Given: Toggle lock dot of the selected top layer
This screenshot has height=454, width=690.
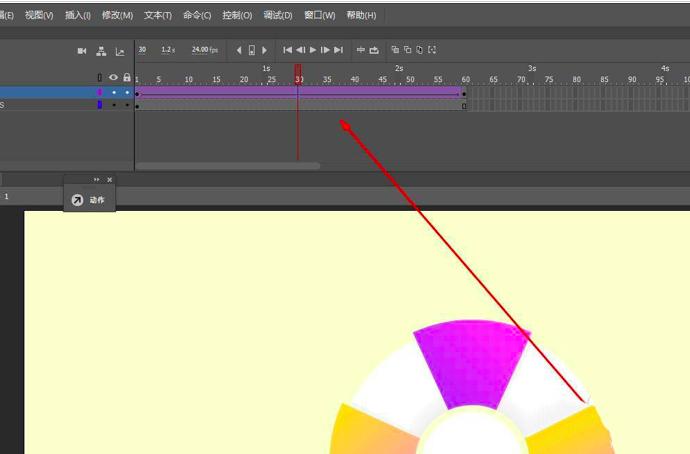Looking at the screenshot, I should point(127,92).
